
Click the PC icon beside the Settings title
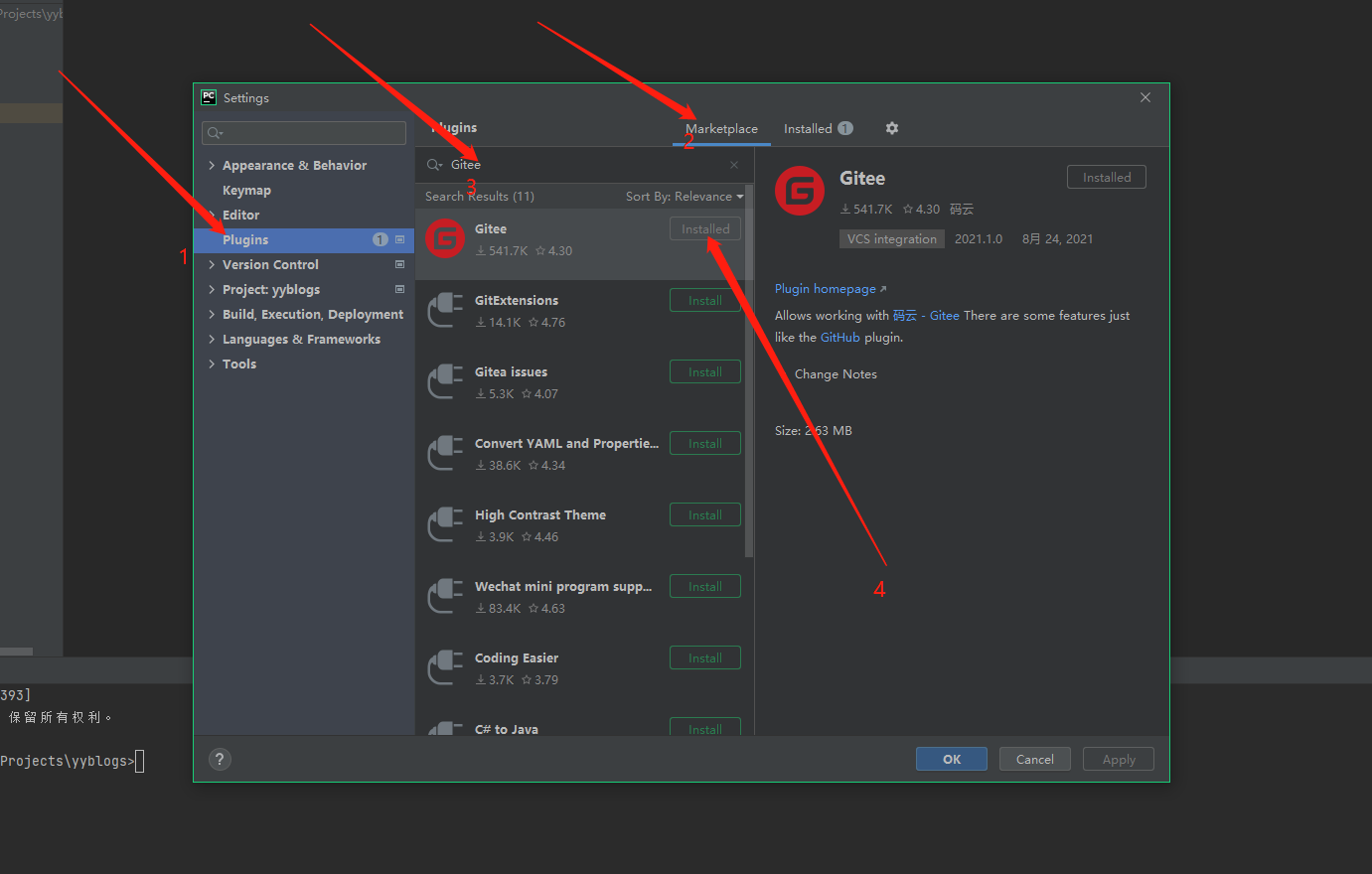click(x=208, y=97)
